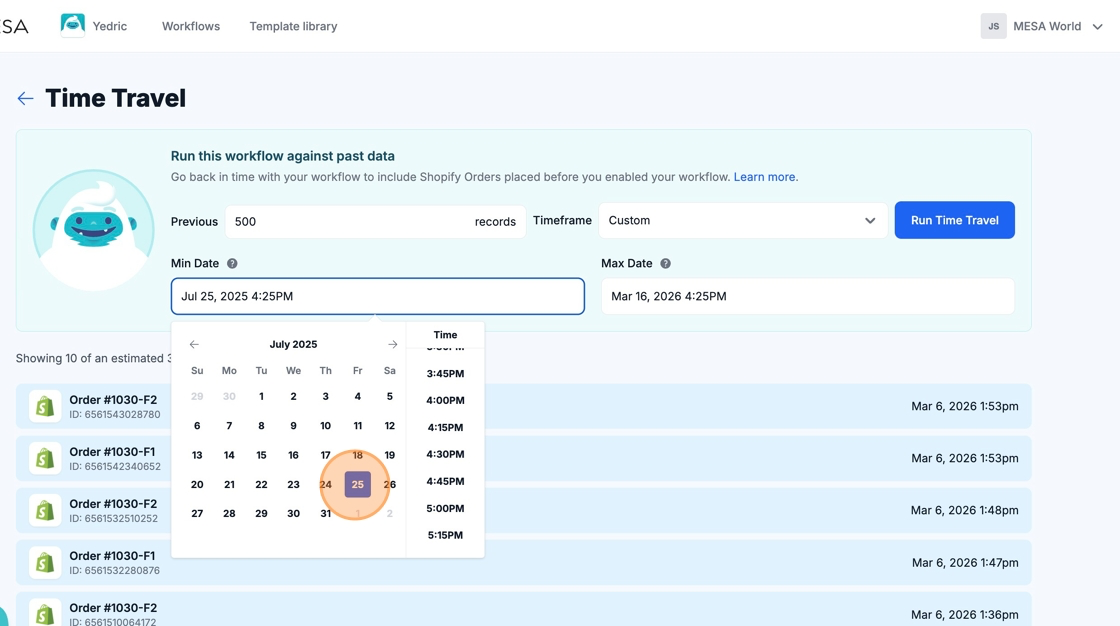This screenshot has height=626, width=1120.
Task: Click the Min Date help icon
Action: (x=232, y=264)
